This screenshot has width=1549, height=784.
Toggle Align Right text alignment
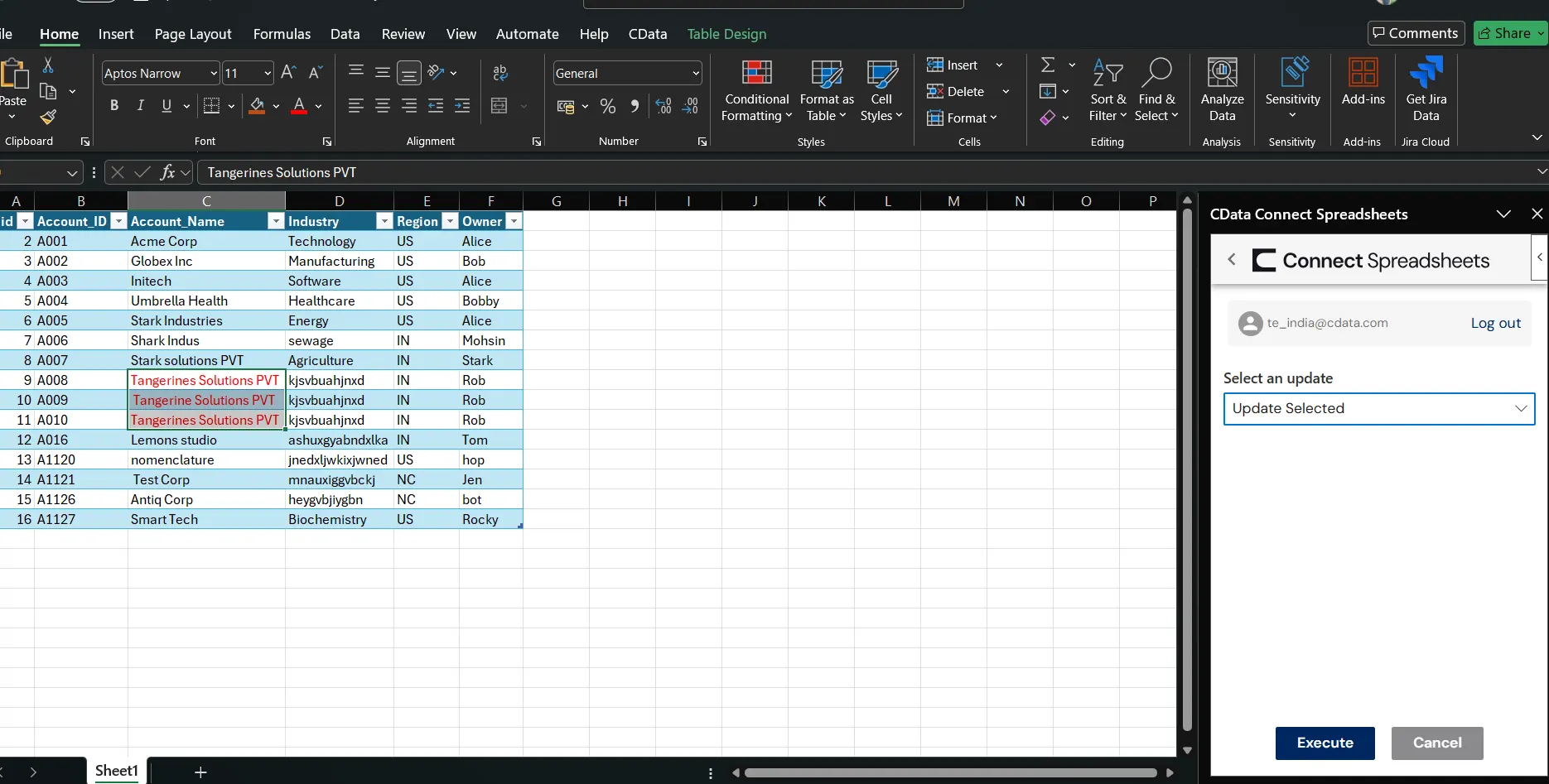tap(408, 106)
